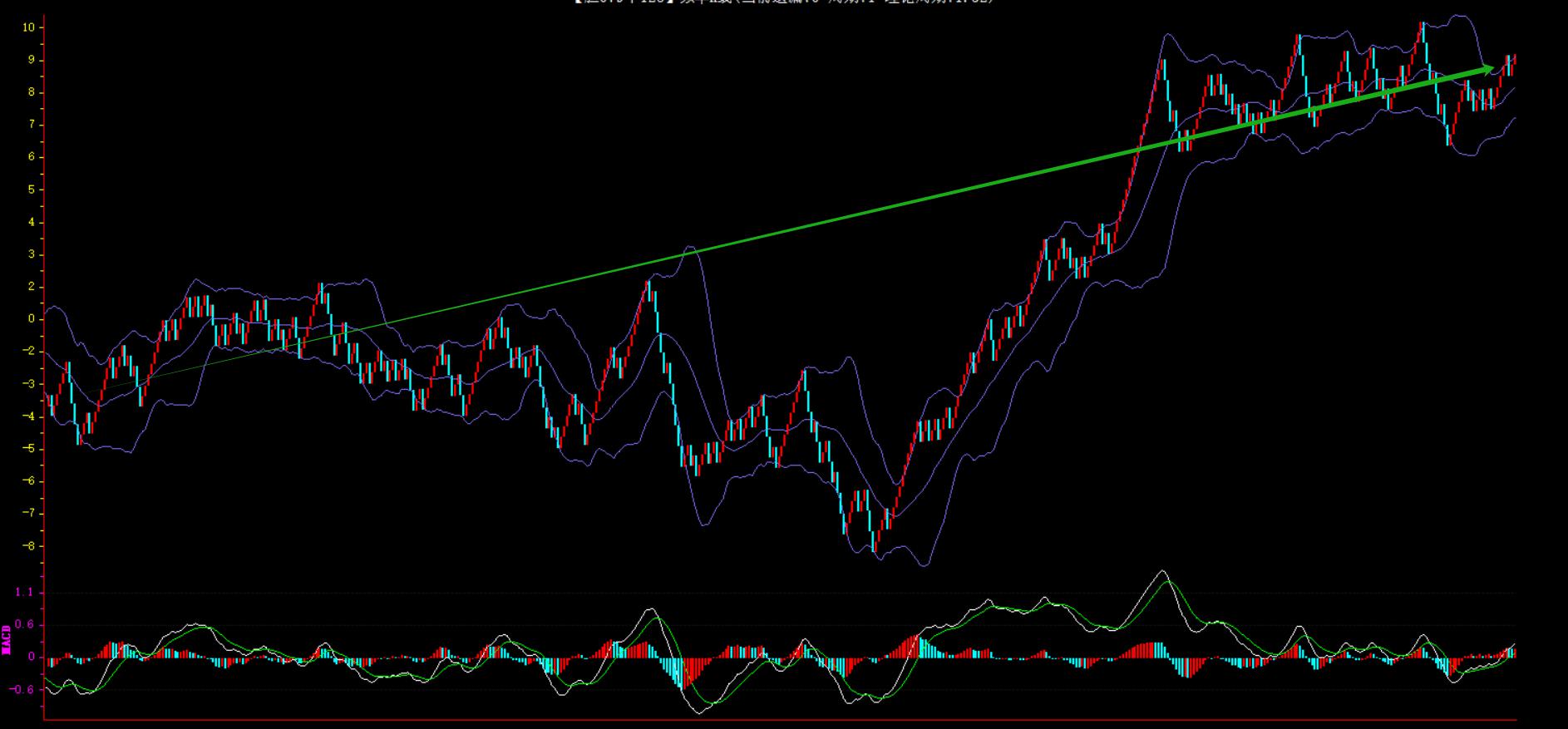Click the green trend arrow's arrowhead
The image size is (1568, 729).
1487,70
